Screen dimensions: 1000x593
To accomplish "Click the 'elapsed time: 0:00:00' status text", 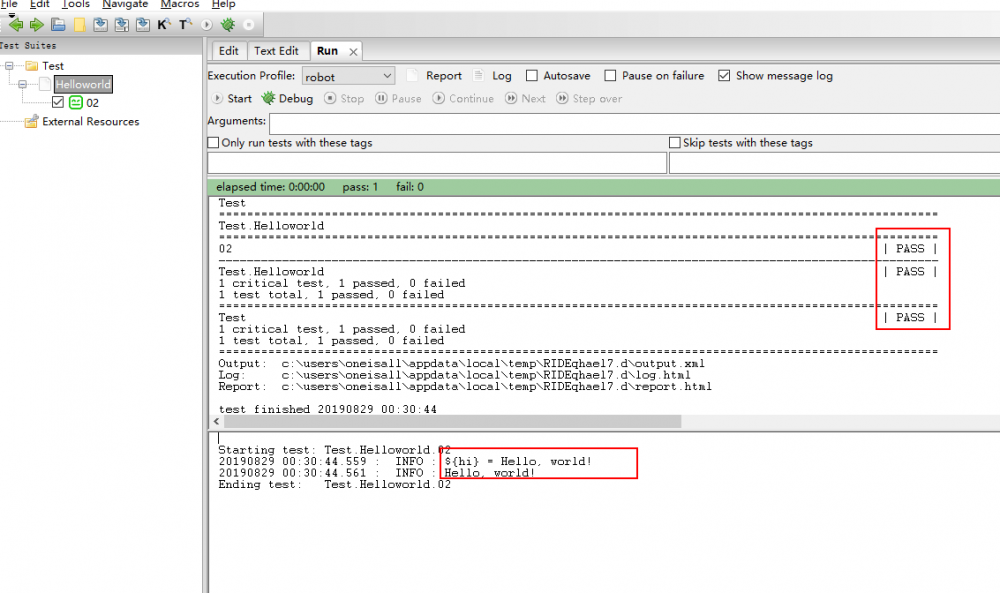I will (x=270, y=187).
